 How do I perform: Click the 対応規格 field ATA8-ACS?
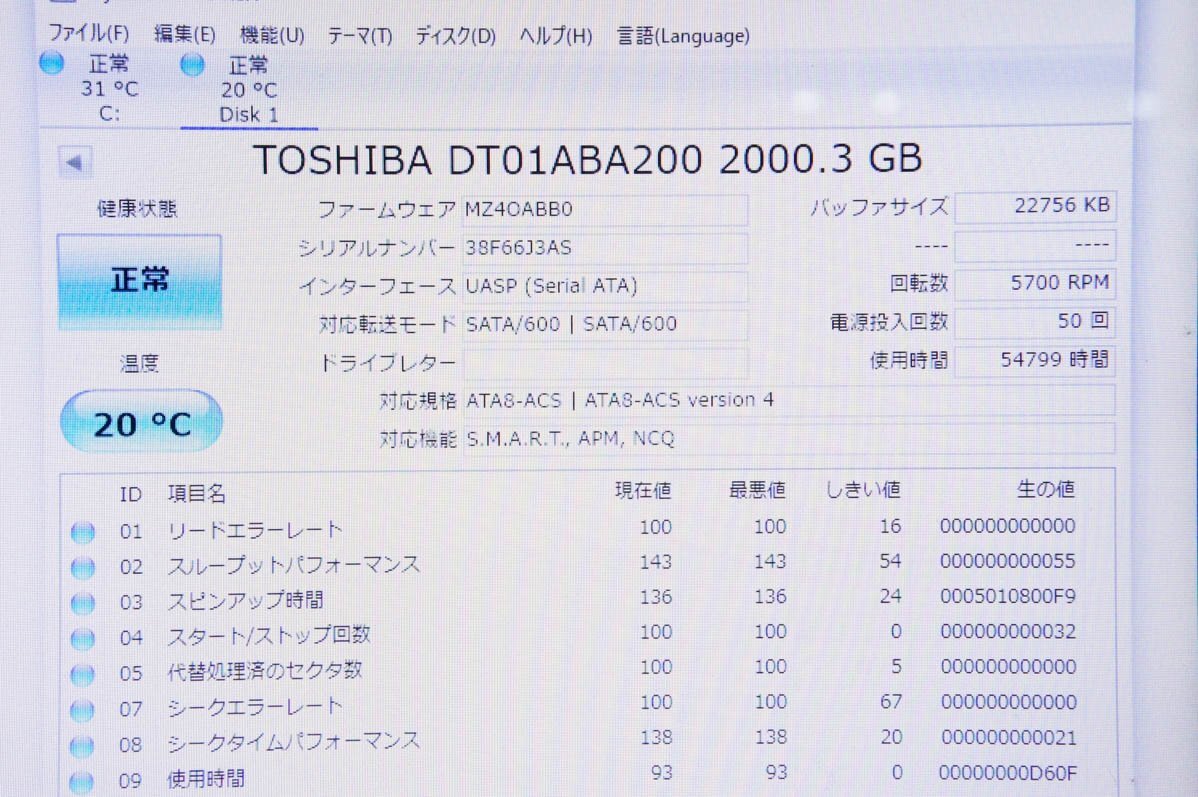(x=788, y=400)
